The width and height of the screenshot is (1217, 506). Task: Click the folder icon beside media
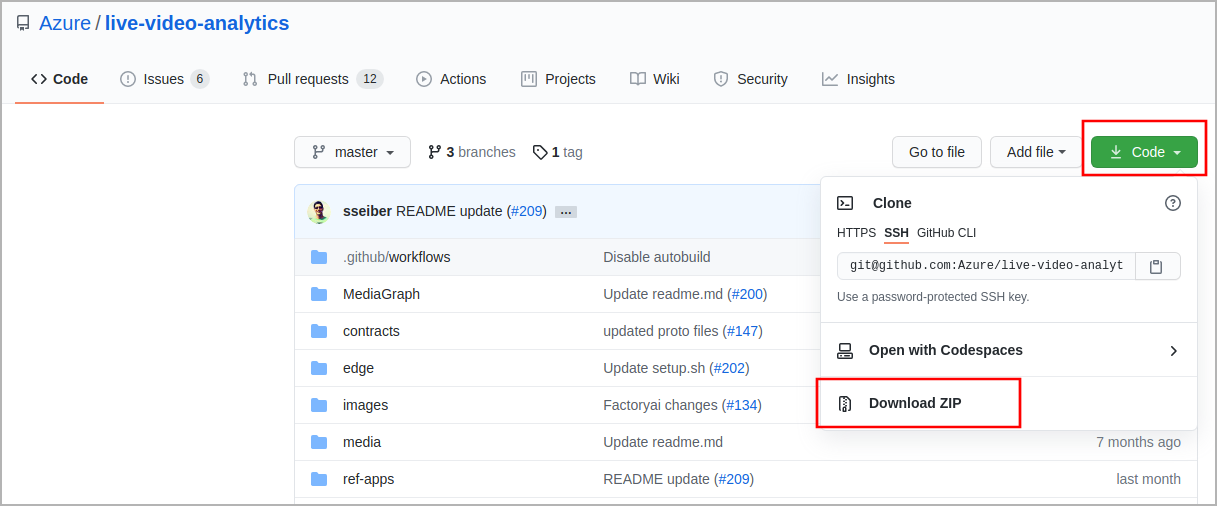tap(319, 442)
